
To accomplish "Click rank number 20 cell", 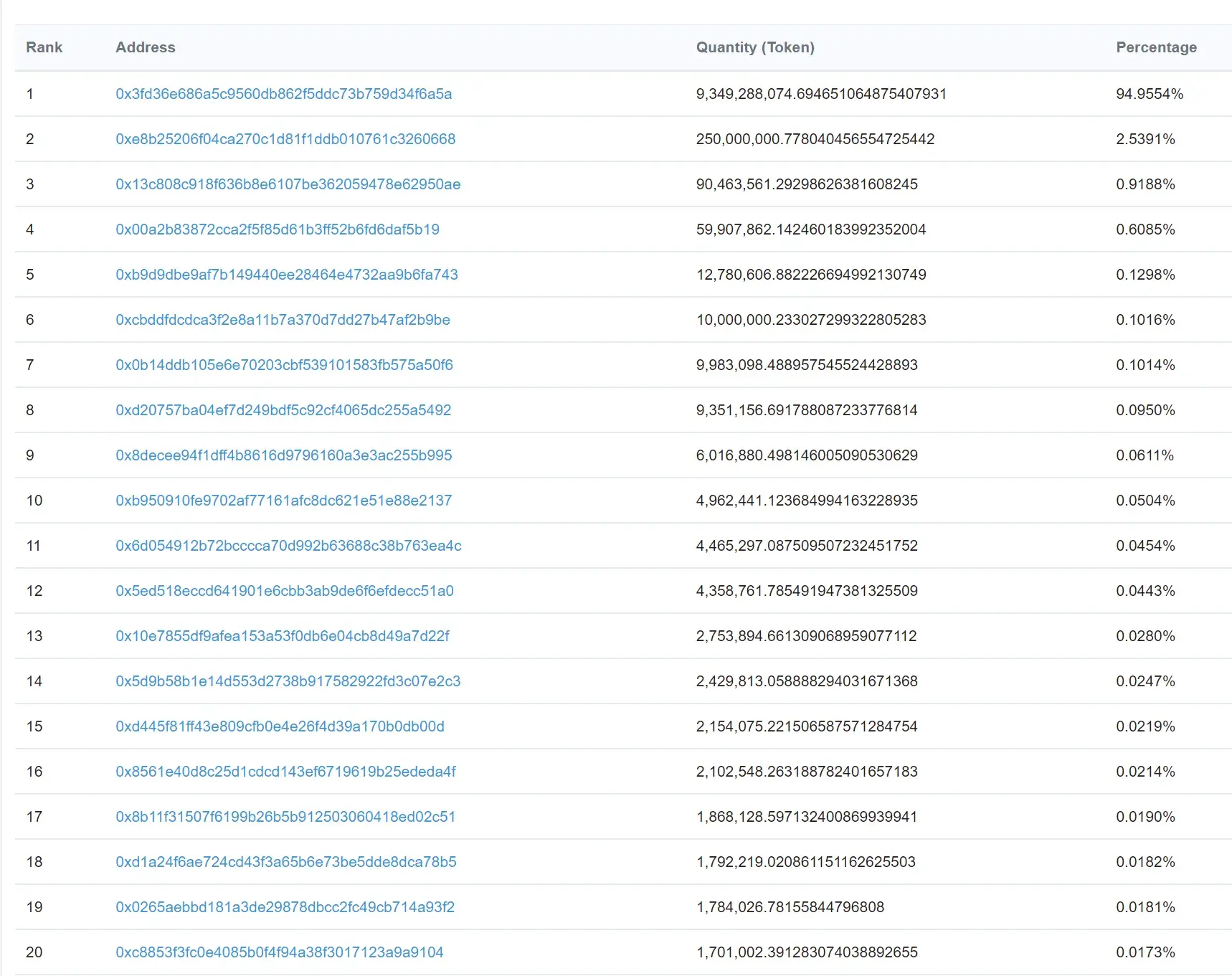I will (x=34, y=952).
